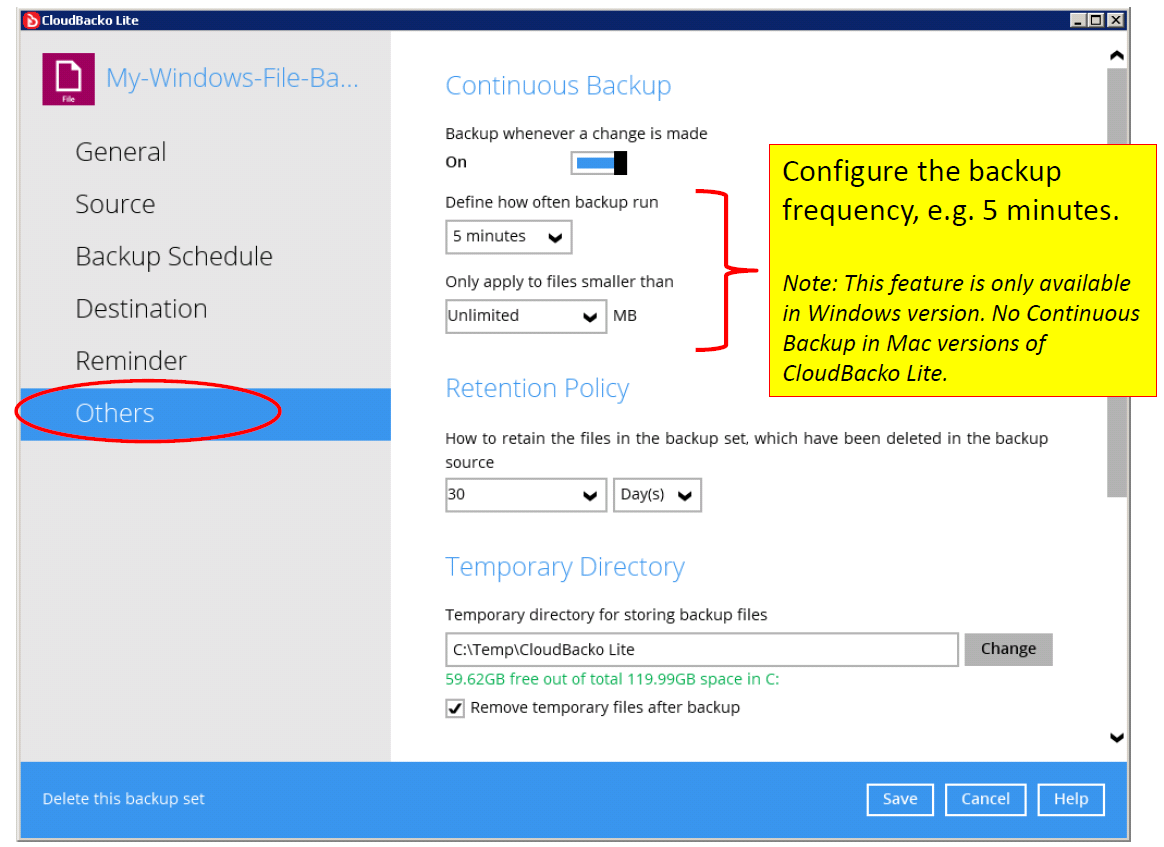The height and width of the screenshot is (847, 1164).
Task: Uncheck Remove temporary files after backup
Action: click(455, 708)
